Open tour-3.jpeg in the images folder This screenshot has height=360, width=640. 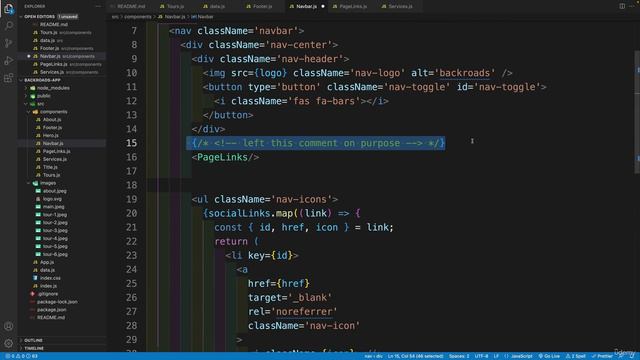55,231
